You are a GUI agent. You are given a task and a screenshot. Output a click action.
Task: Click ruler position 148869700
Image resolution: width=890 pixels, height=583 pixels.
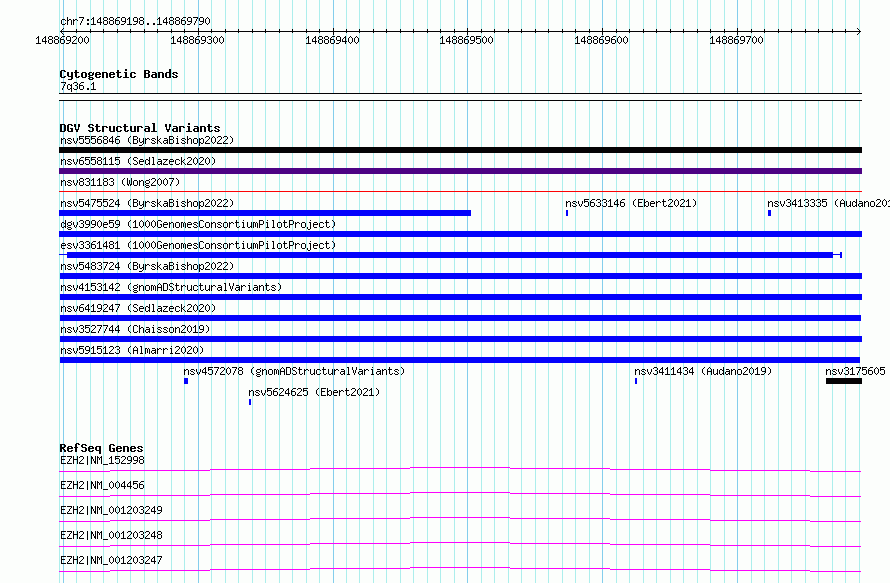(x=736, y=40)
